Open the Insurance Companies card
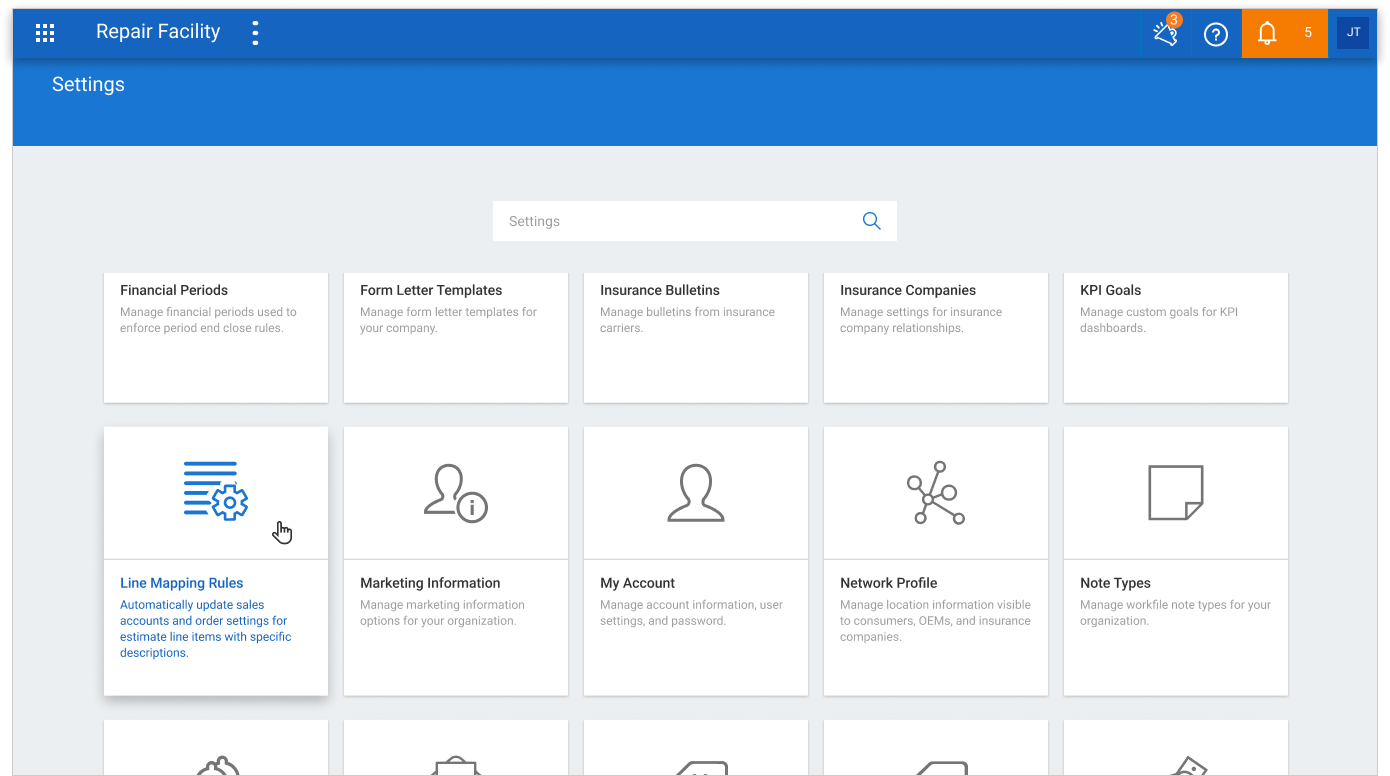The width and height of the screenshot is (1390, 776). click(936, 338)
